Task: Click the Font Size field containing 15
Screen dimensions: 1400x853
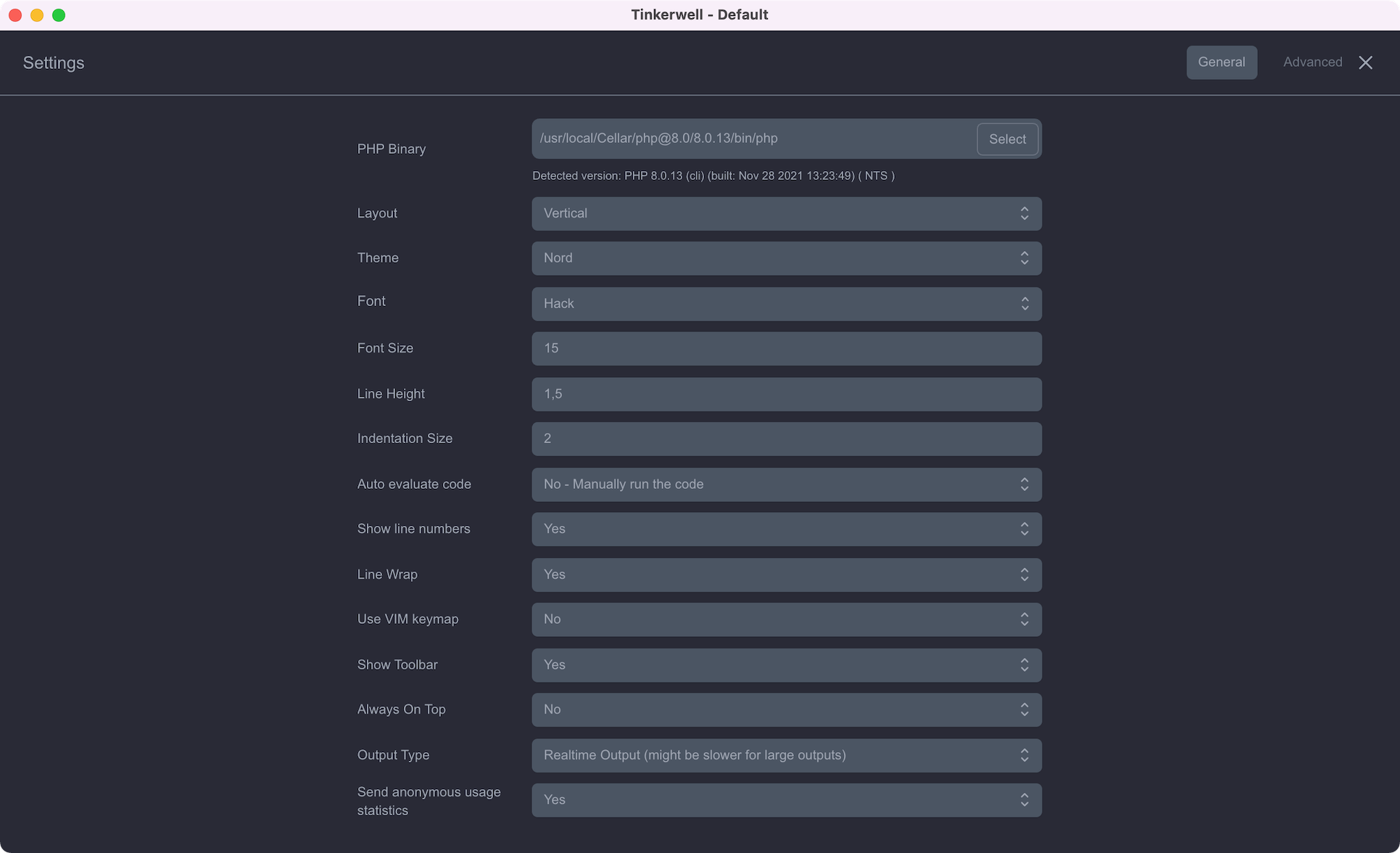Action: tap(787, 349)
